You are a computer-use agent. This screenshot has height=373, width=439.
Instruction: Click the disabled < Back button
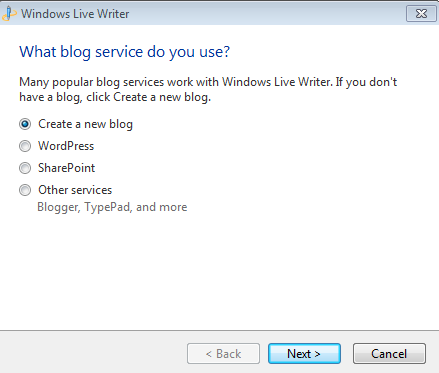pos(223,353)
